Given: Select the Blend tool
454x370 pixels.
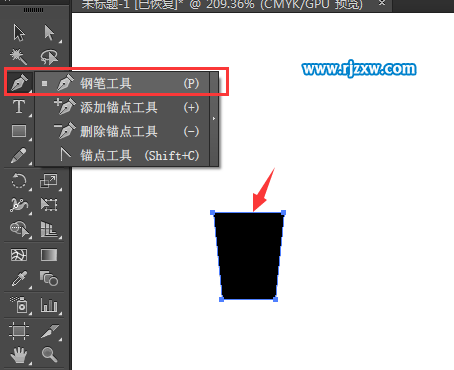Looking at the screenshot, I should 49,278.
